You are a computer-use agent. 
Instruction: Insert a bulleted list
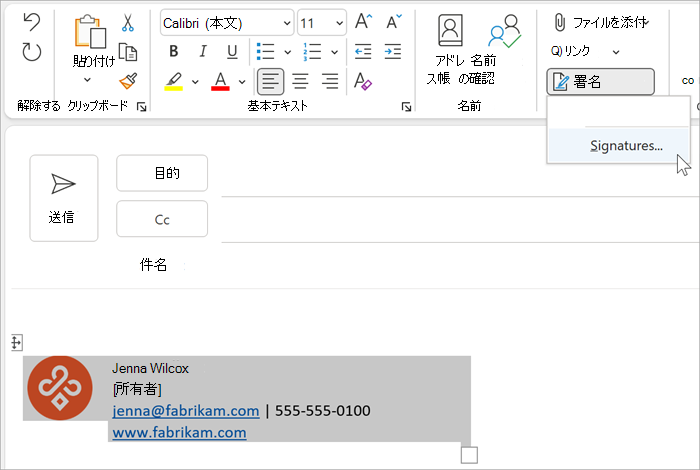click(266, 52)
